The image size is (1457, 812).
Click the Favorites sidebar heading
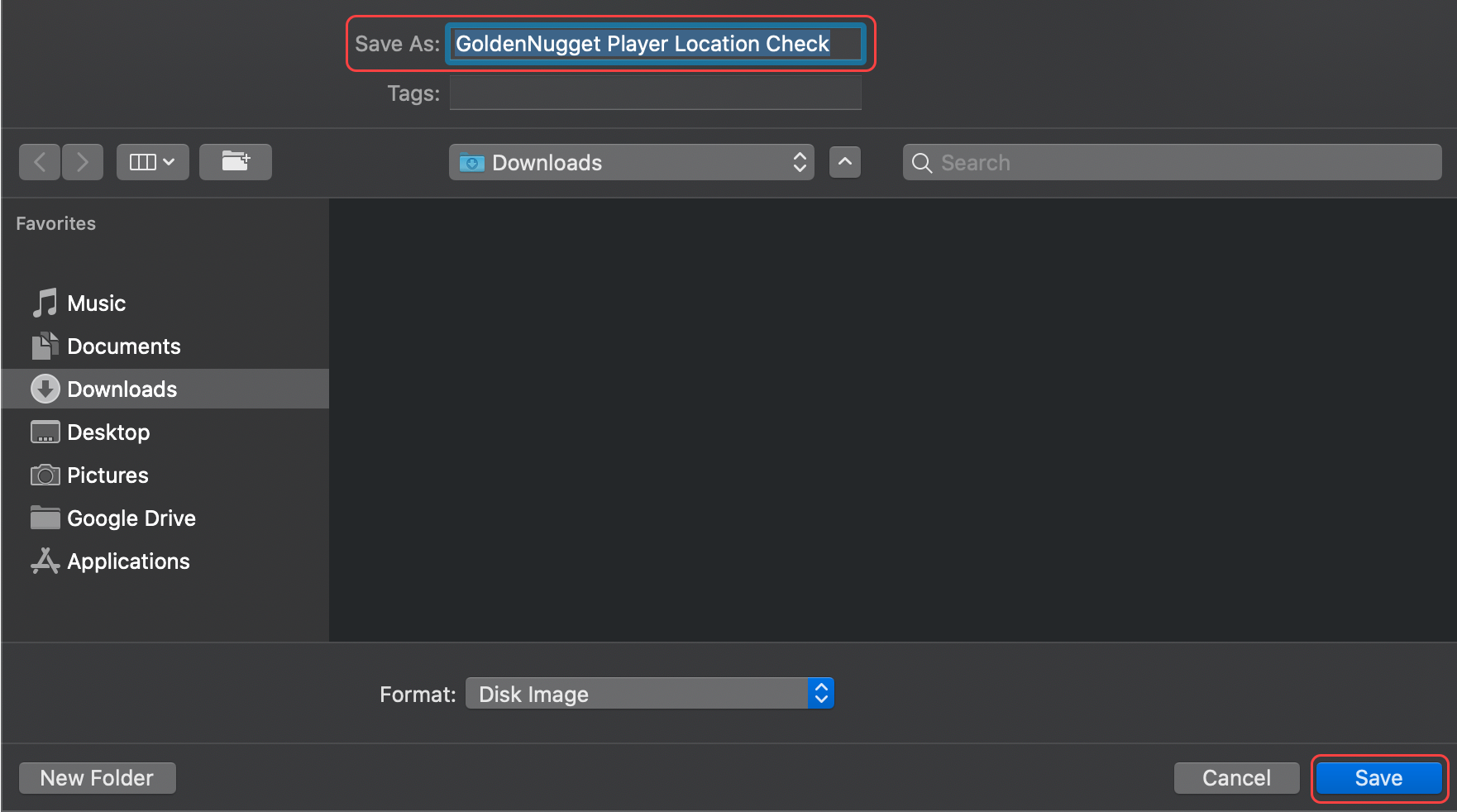pyautogui.click(x=55, y=223)
